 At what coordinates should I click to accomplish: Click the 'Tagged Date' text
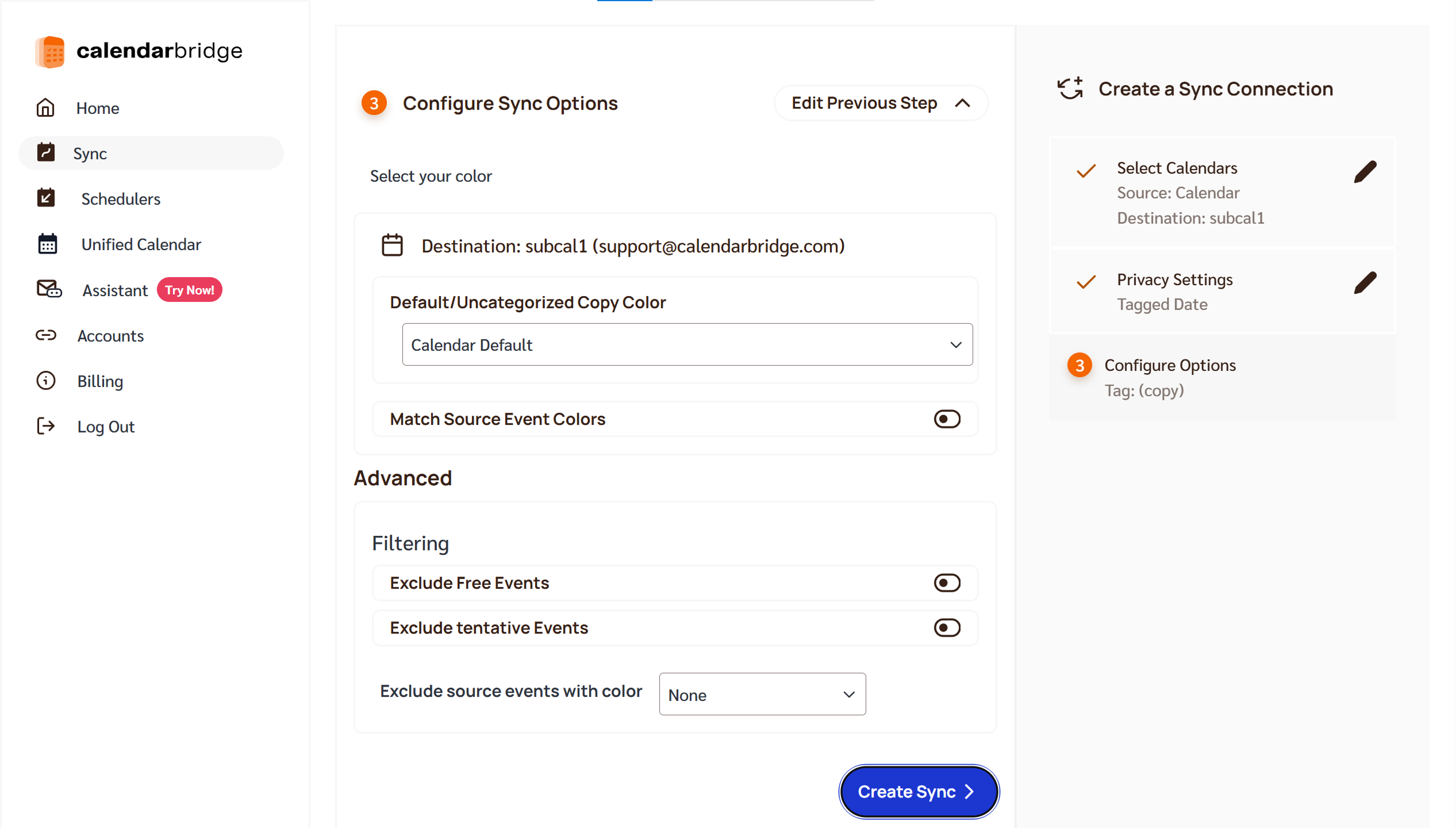pos(1162,305)
